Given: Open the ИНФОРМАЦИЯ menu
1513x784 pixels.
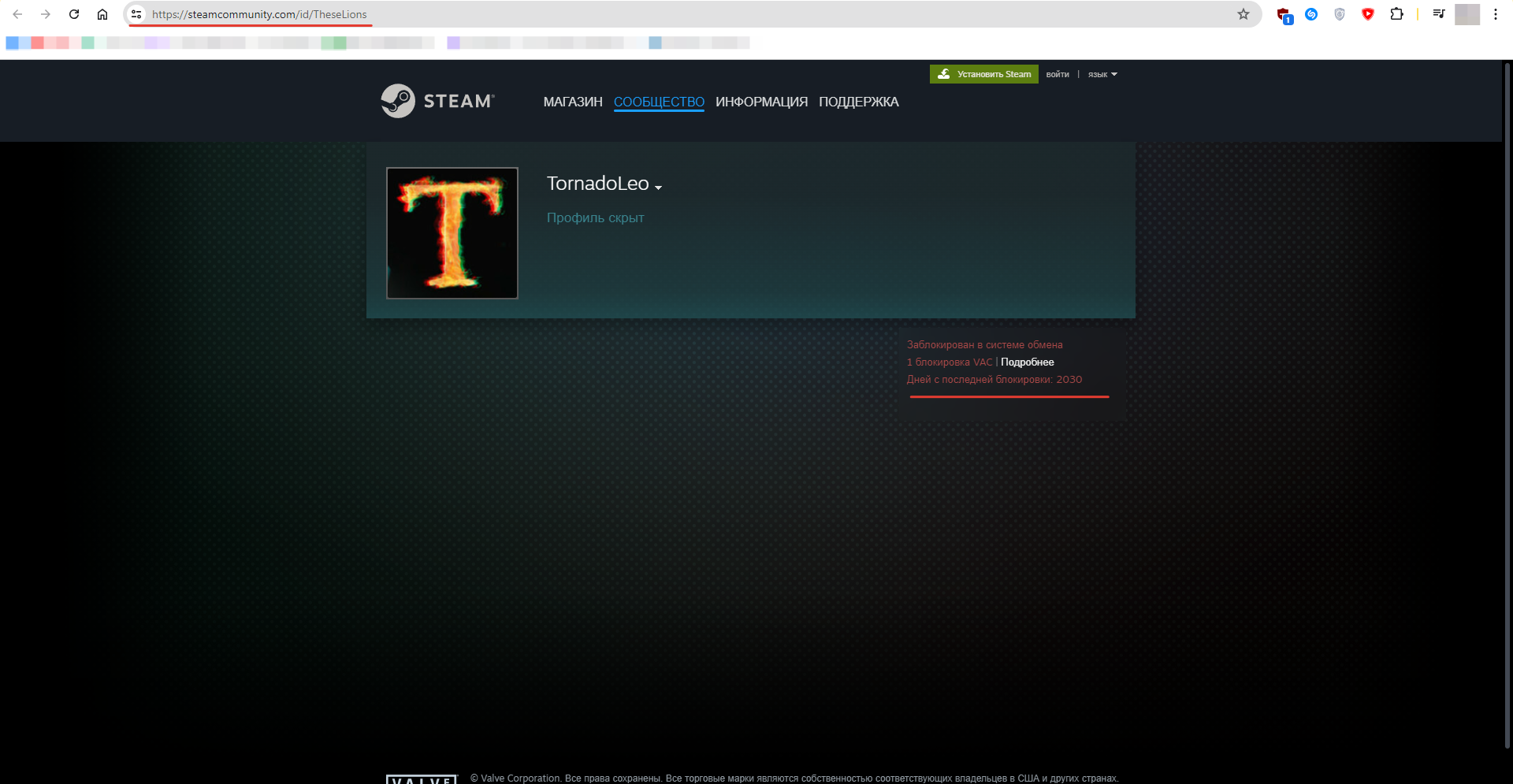Looking at the screenshot, I should click(x=761, y=102).
